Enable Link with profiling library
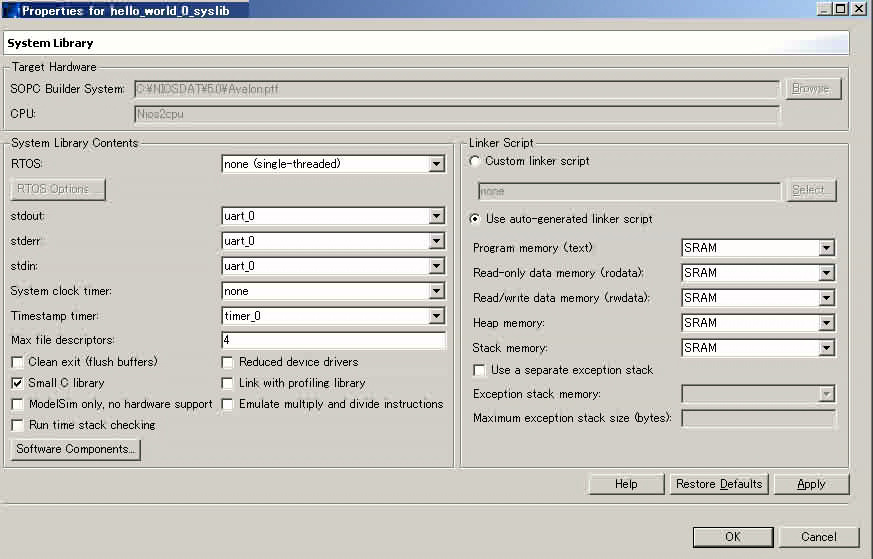This screenshot has height=559, width=873. pos(228,383)
